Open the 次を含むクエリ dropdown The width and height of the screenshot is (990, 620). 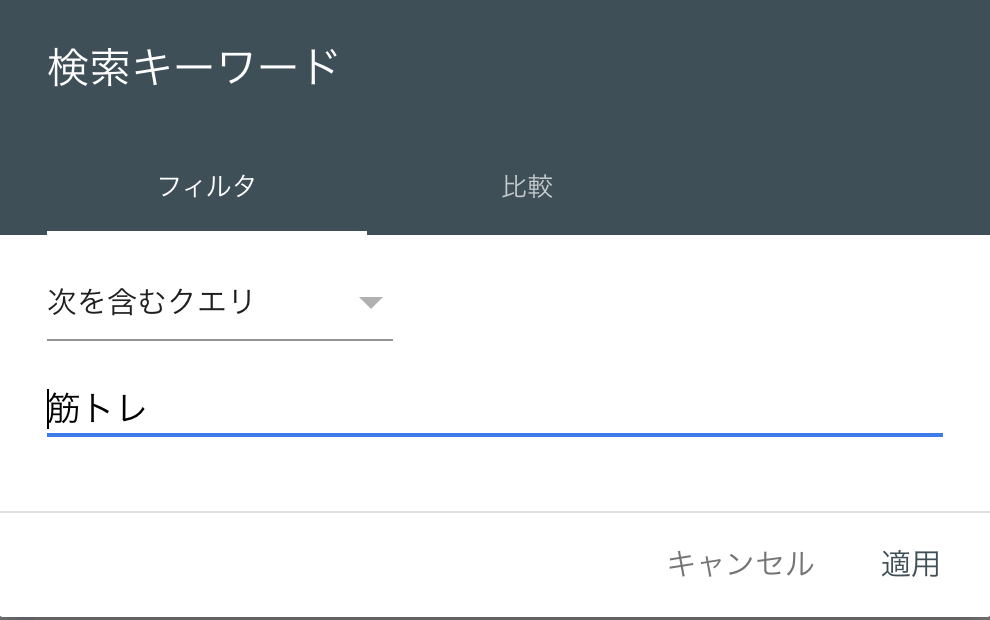219,302
